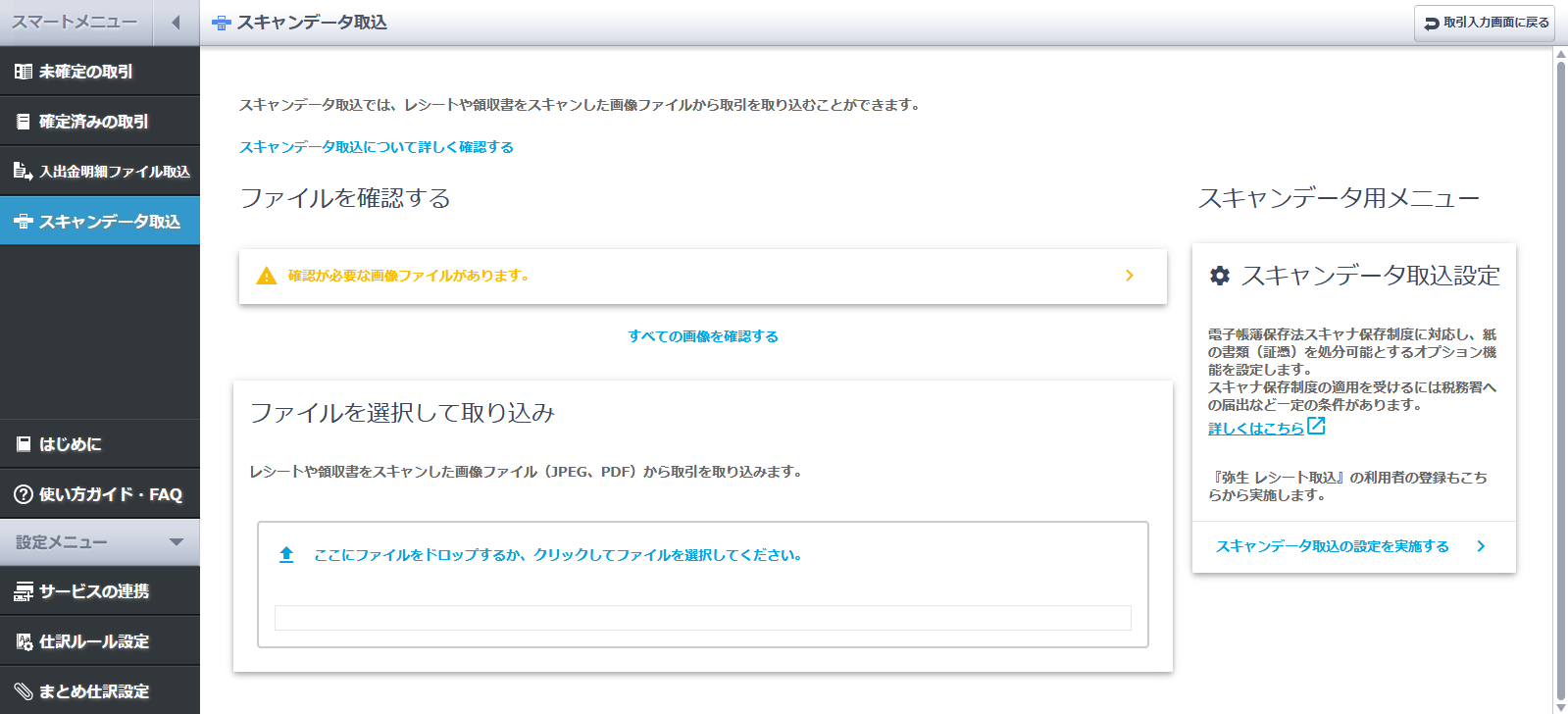The image size is (1568, 714).
Task: Click the 仕訳ルール設定 icon in sidebar
Action: (x=24, y=641)
